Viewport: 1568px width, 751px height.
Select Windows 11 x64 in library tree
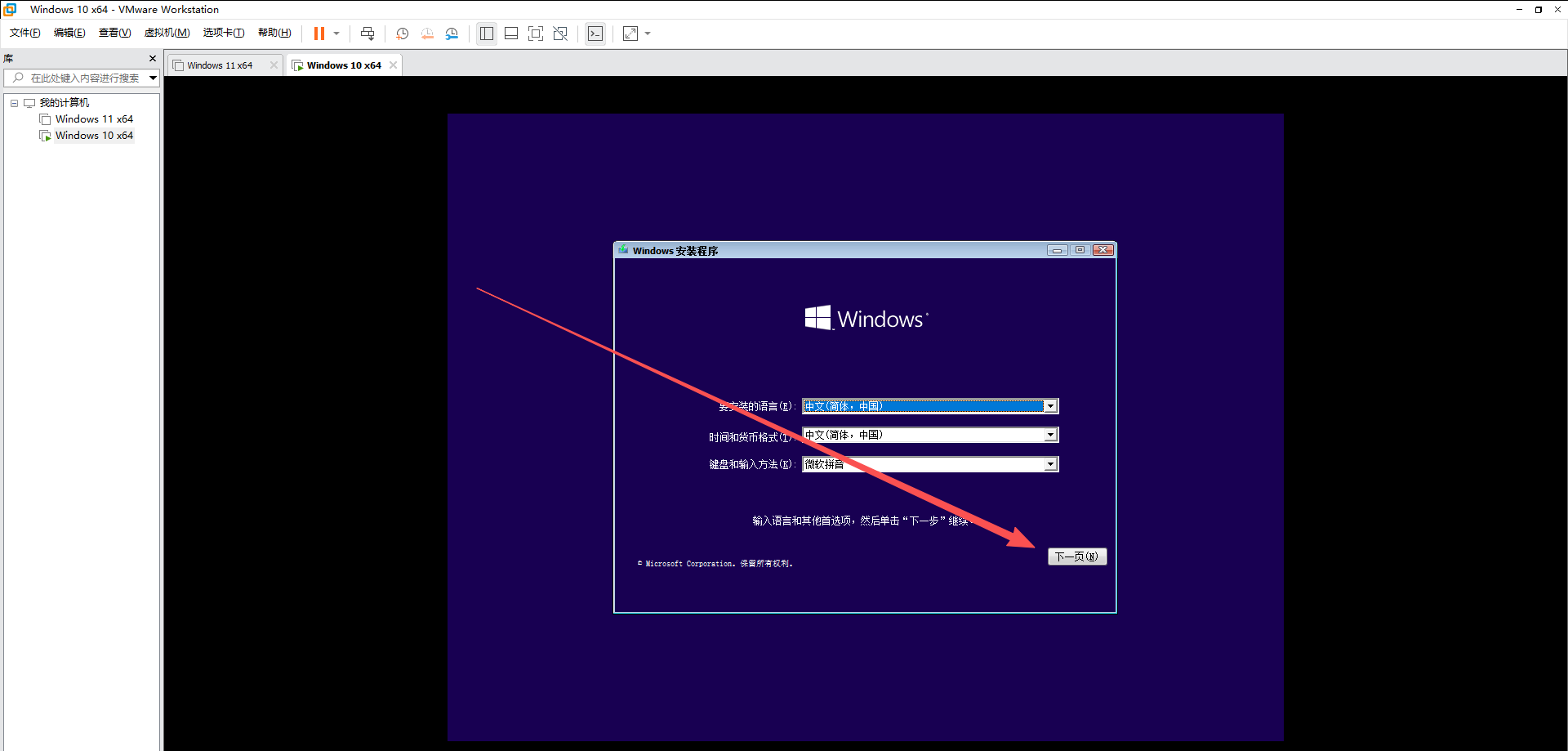pos(94,119)
